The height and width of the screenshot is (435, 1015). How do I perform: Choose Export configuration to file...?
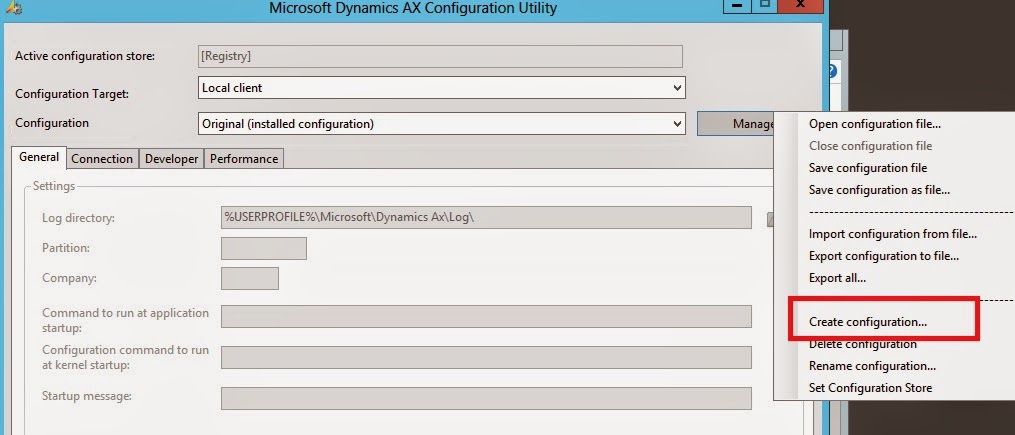coord(884,256)
